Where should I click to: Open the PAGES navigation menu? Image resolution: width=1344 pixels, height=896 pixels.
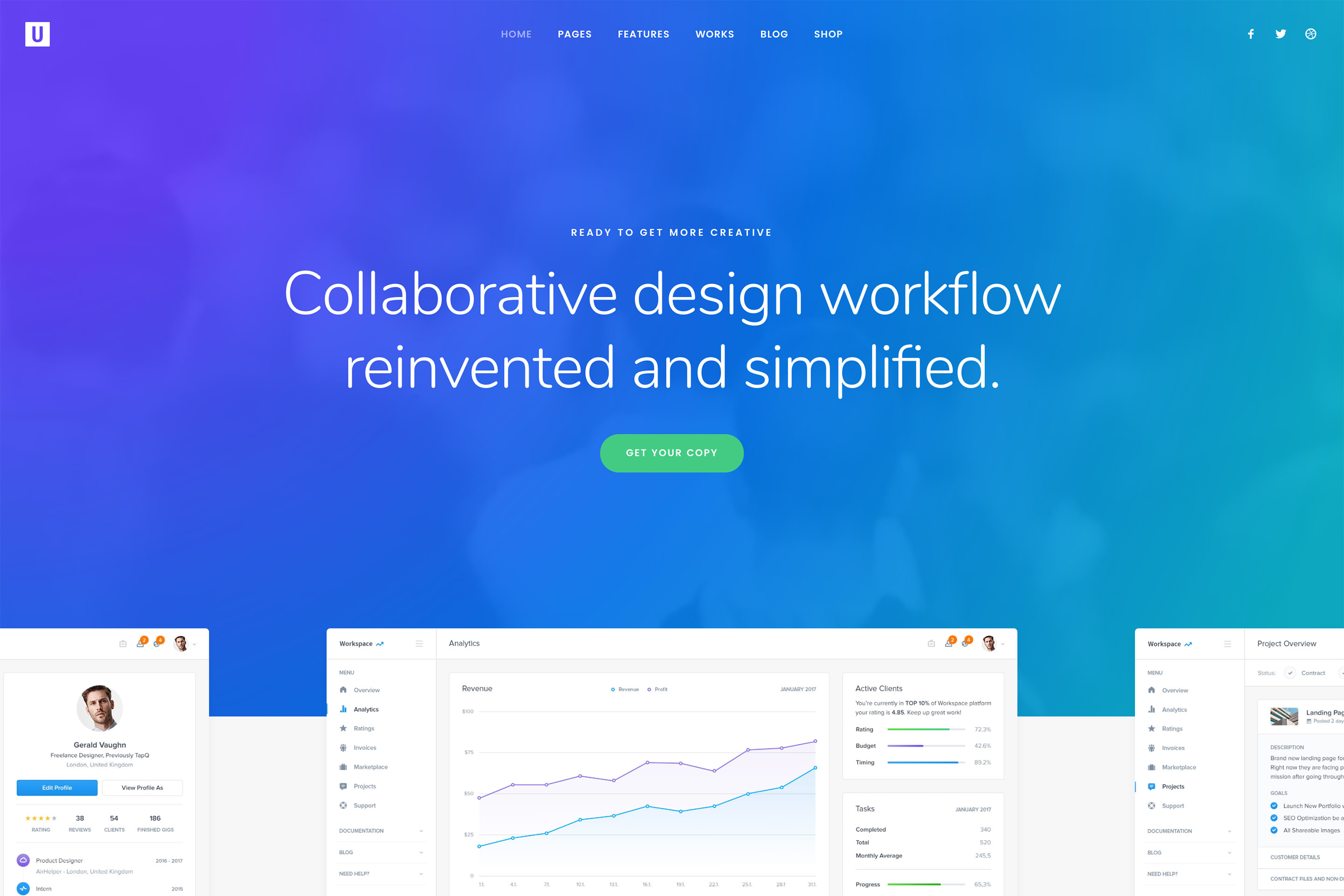coord(574,34)
